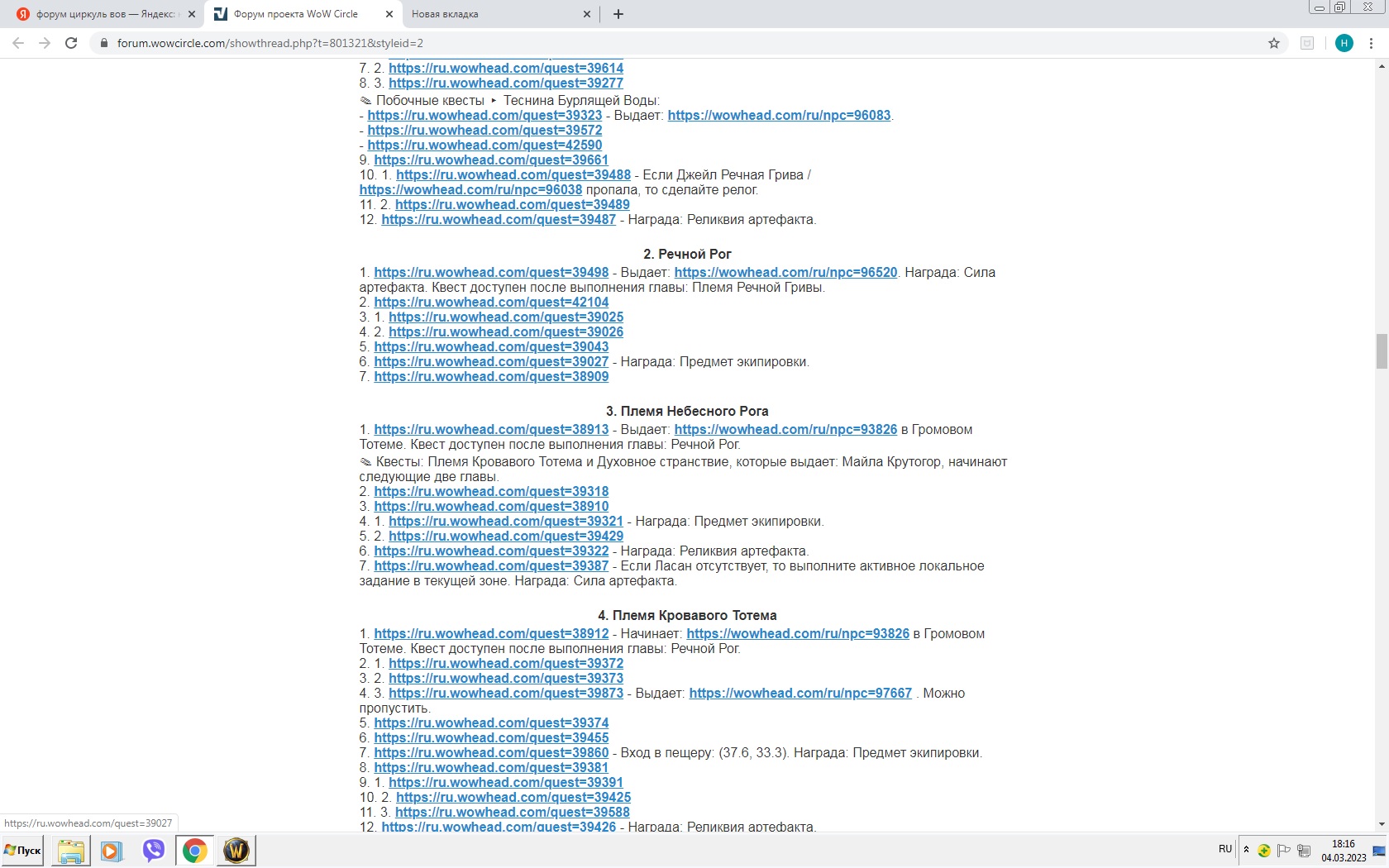
Task: Bookmark this page with star icon
Action: pos(1274,43)
